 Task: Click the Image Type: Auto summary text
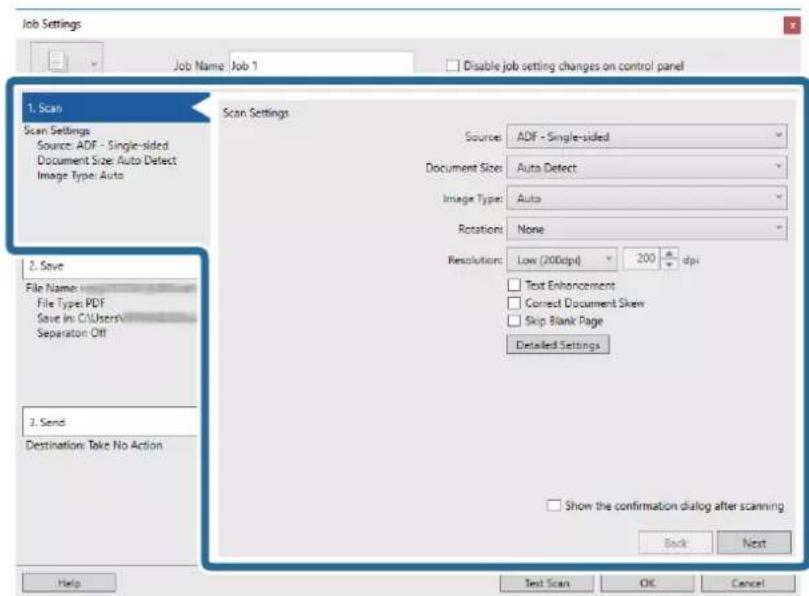coord(80,175)
